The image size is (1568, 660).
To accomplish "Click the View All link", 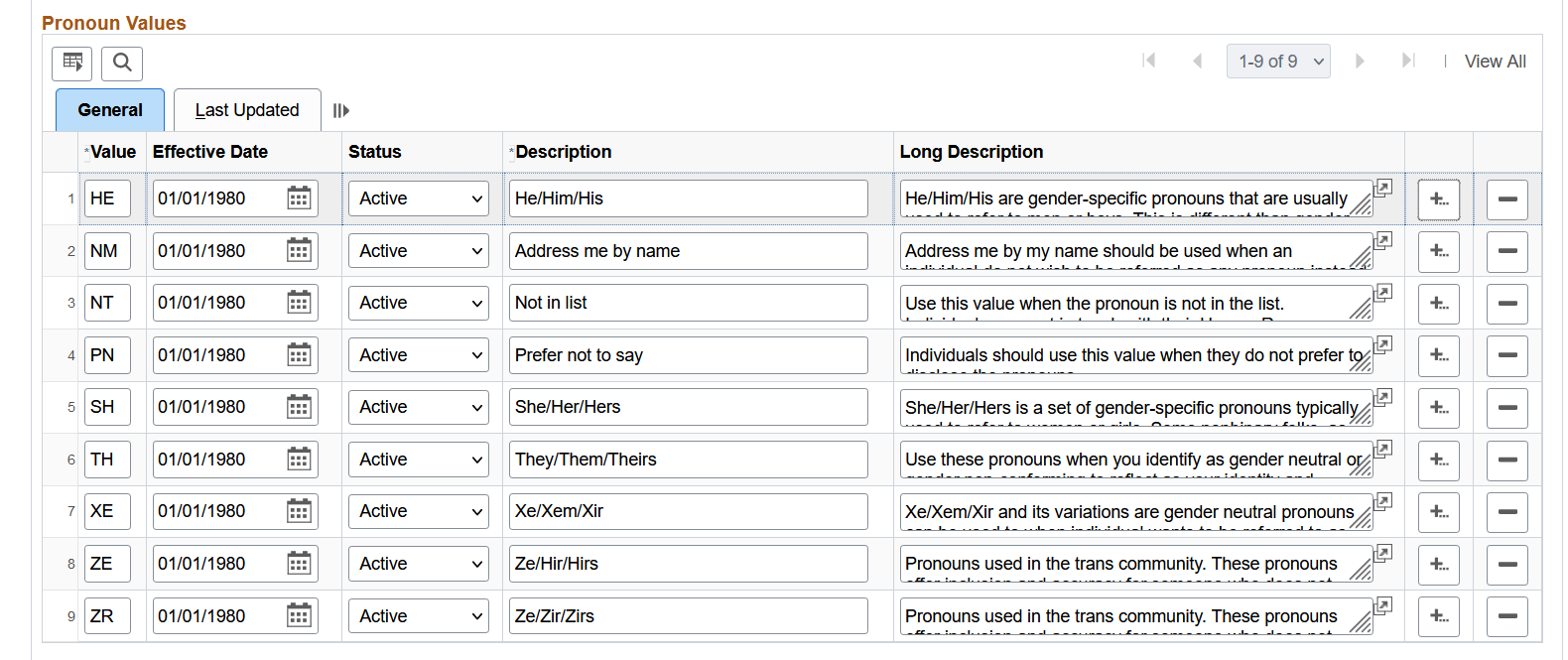I will 1495,62.
